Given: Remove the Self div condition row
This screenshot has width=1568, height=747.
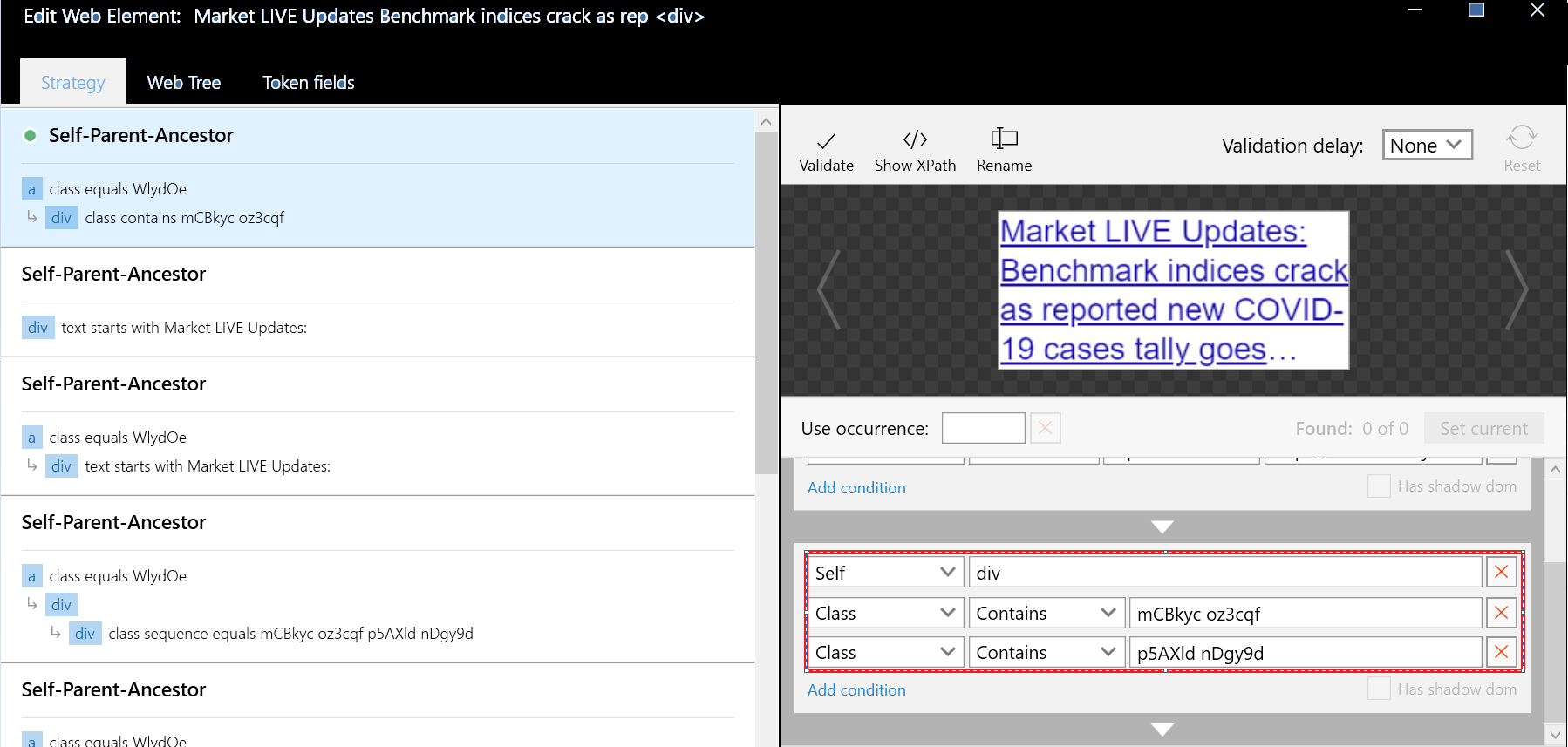Looking at the screenshot, I should coord(1501,572).
